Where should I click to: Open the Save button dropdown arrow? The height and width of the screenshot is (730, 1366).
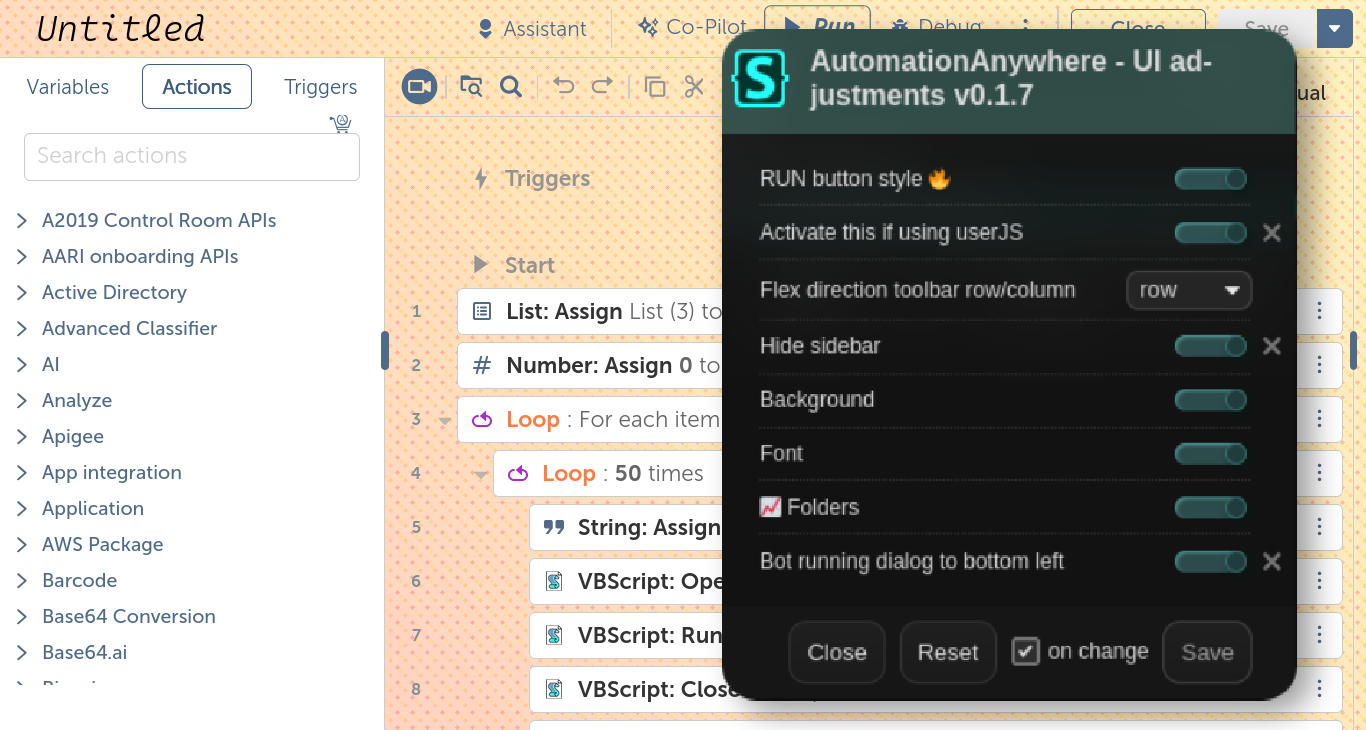(1335, 28)
